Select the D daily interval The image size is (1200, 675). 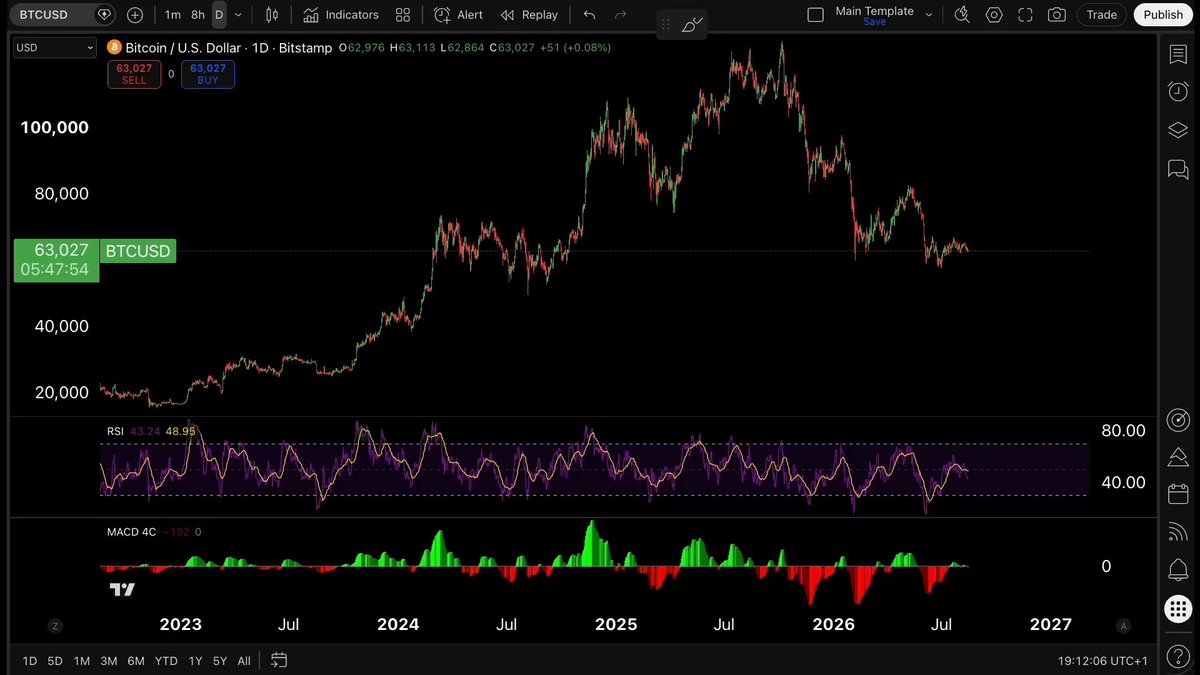[219, 15]
